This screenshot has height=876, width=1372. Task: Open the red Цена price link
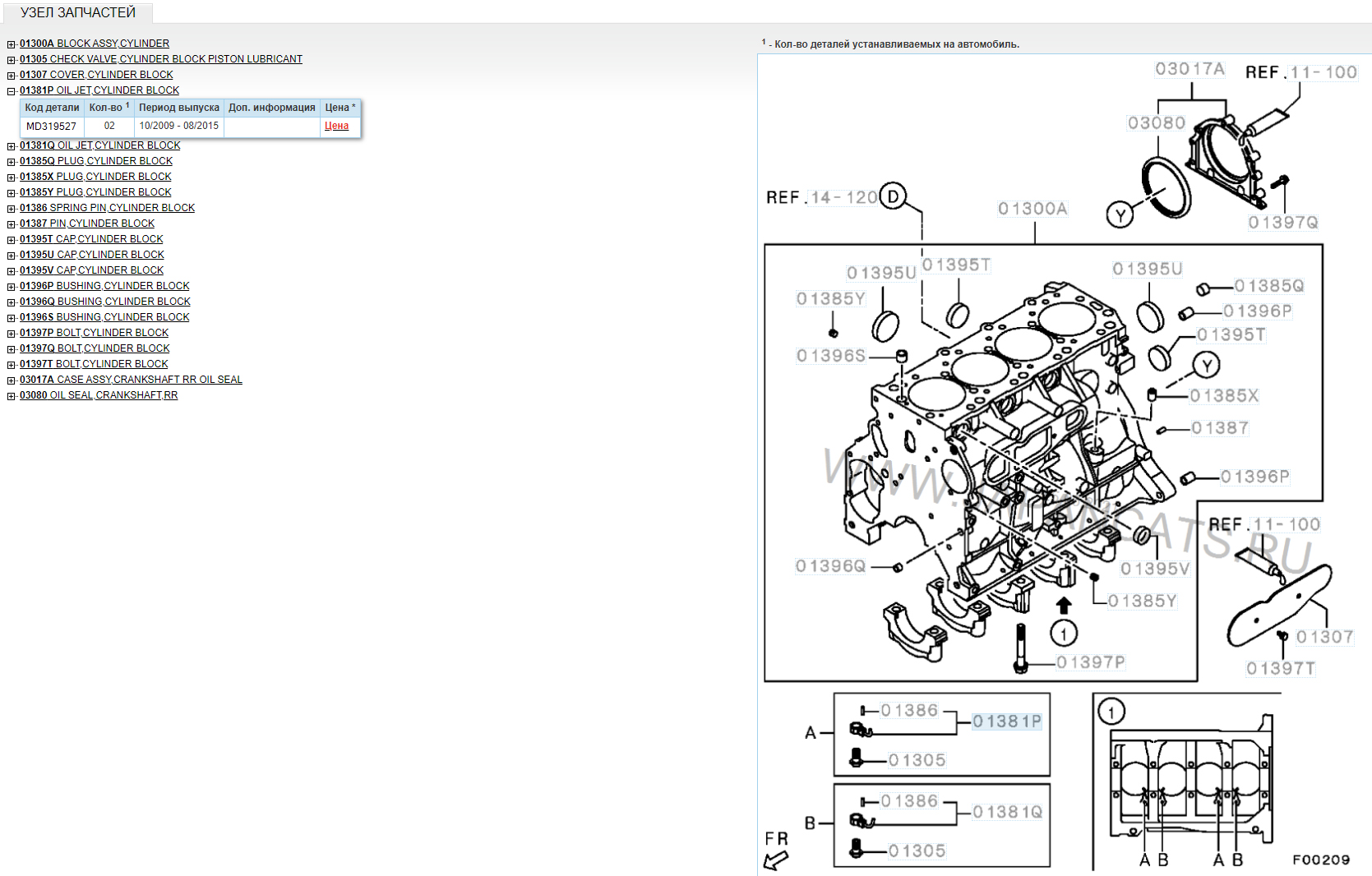coord(336,126)
